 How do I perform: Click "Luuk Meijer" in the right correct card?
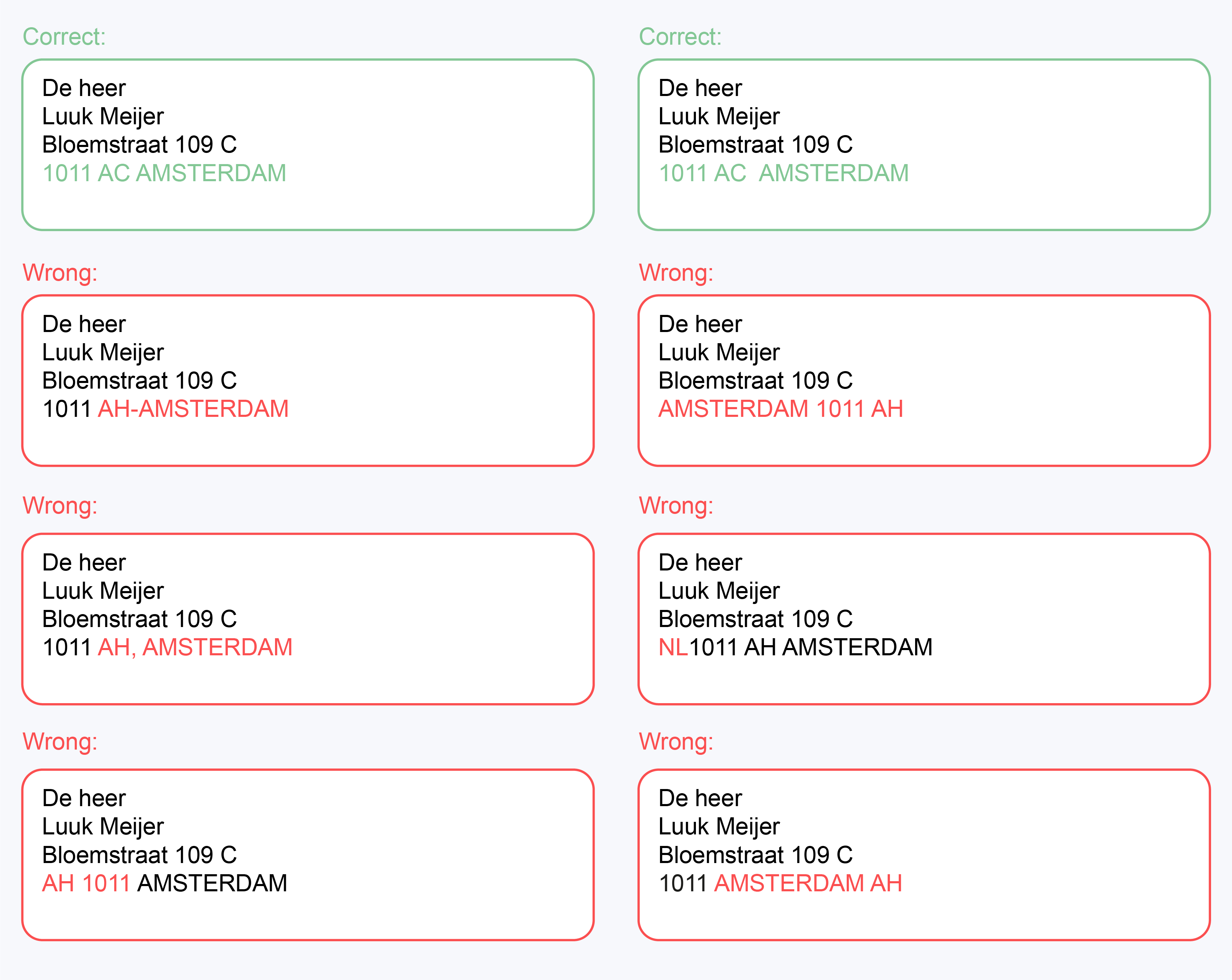point(719,117)
